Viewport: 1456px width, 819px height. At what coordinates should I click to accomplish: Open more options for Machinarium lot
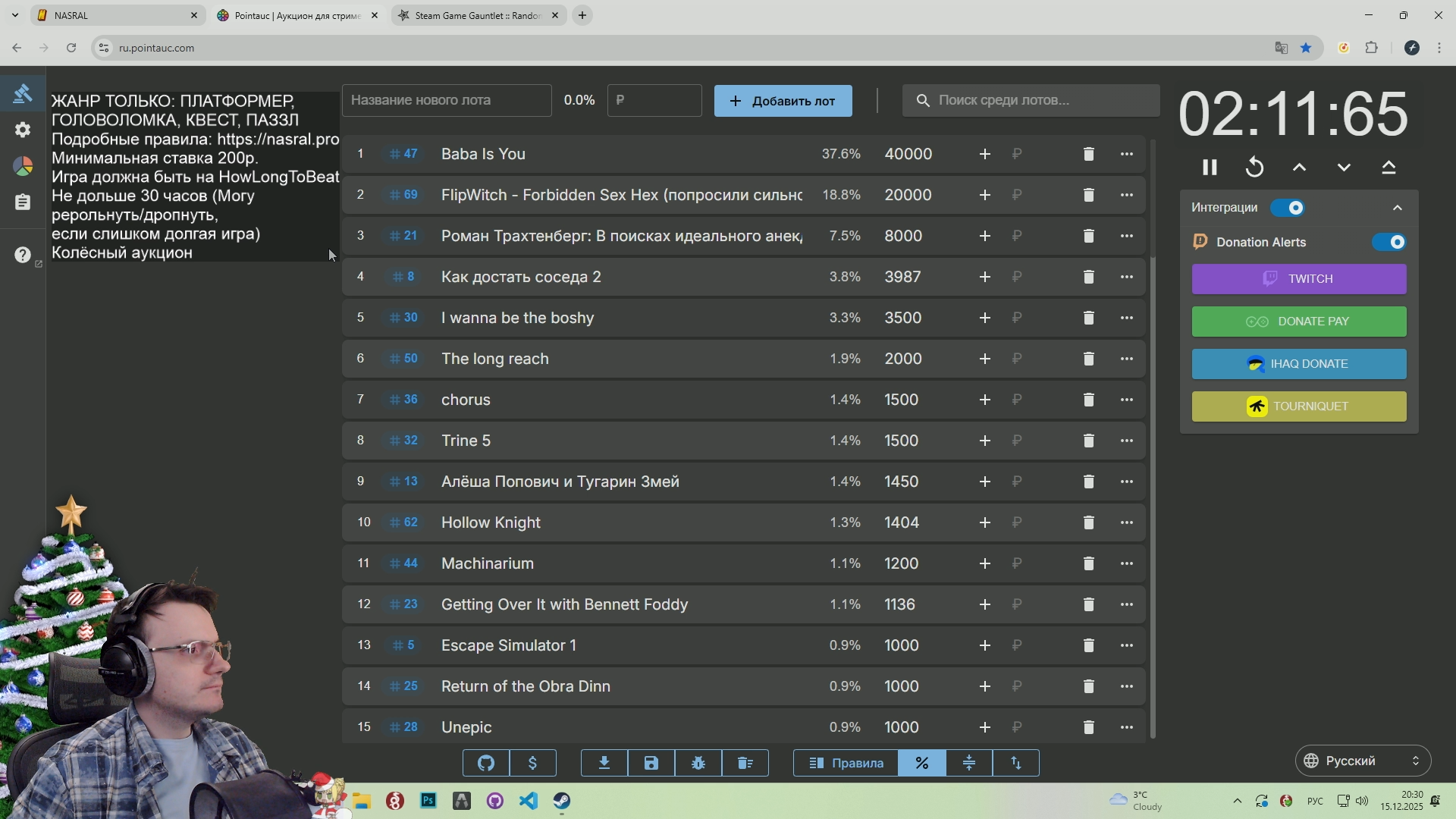(1127, 563)
